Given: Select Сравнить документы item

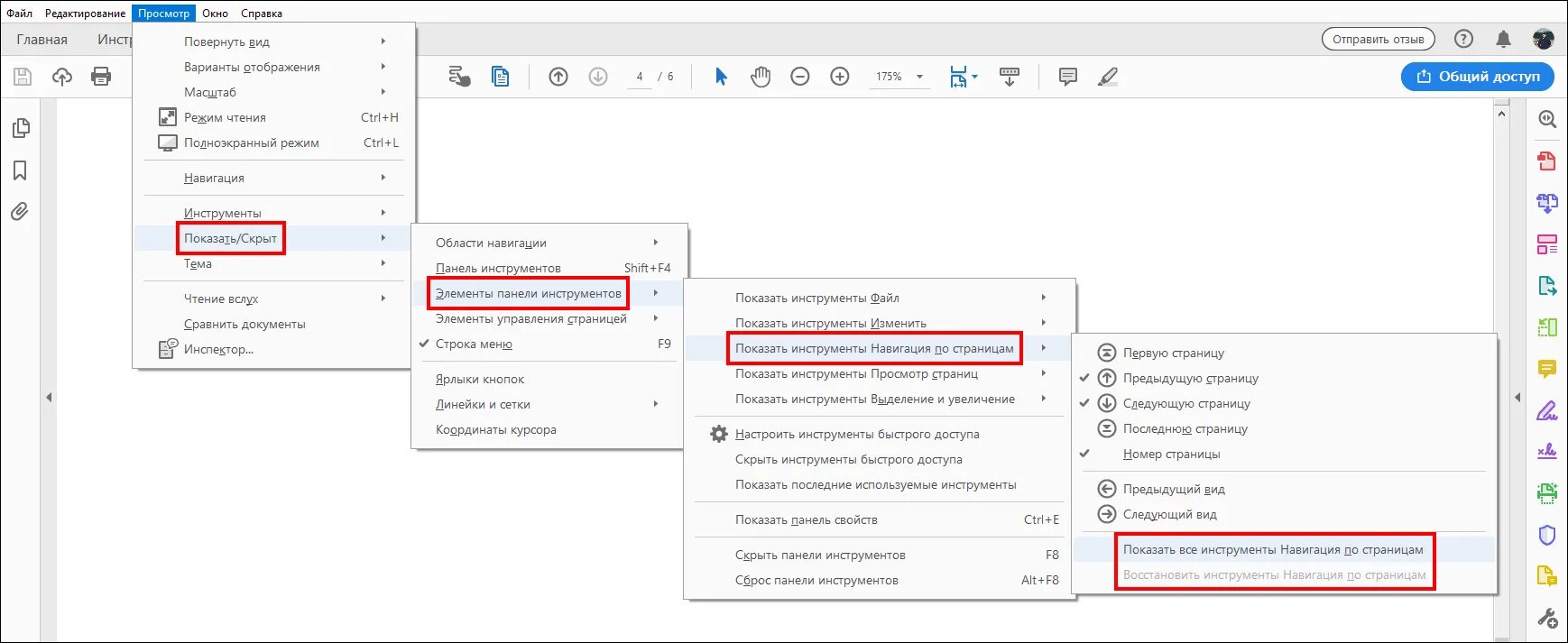Looking at the screenshot, I should pos(274,324).
